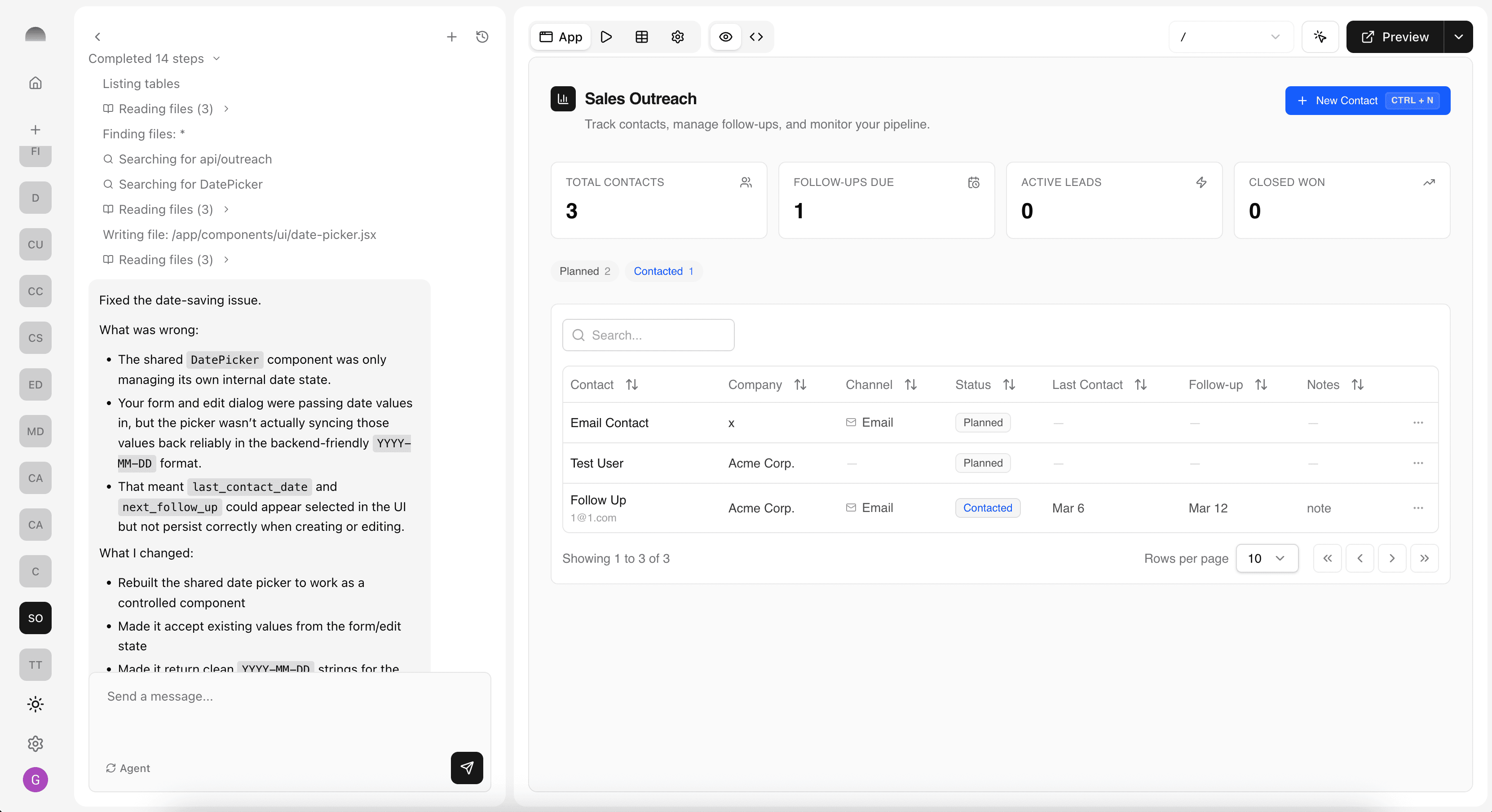Open the database table view icon

pyautogui.click(x=641, y=37)
